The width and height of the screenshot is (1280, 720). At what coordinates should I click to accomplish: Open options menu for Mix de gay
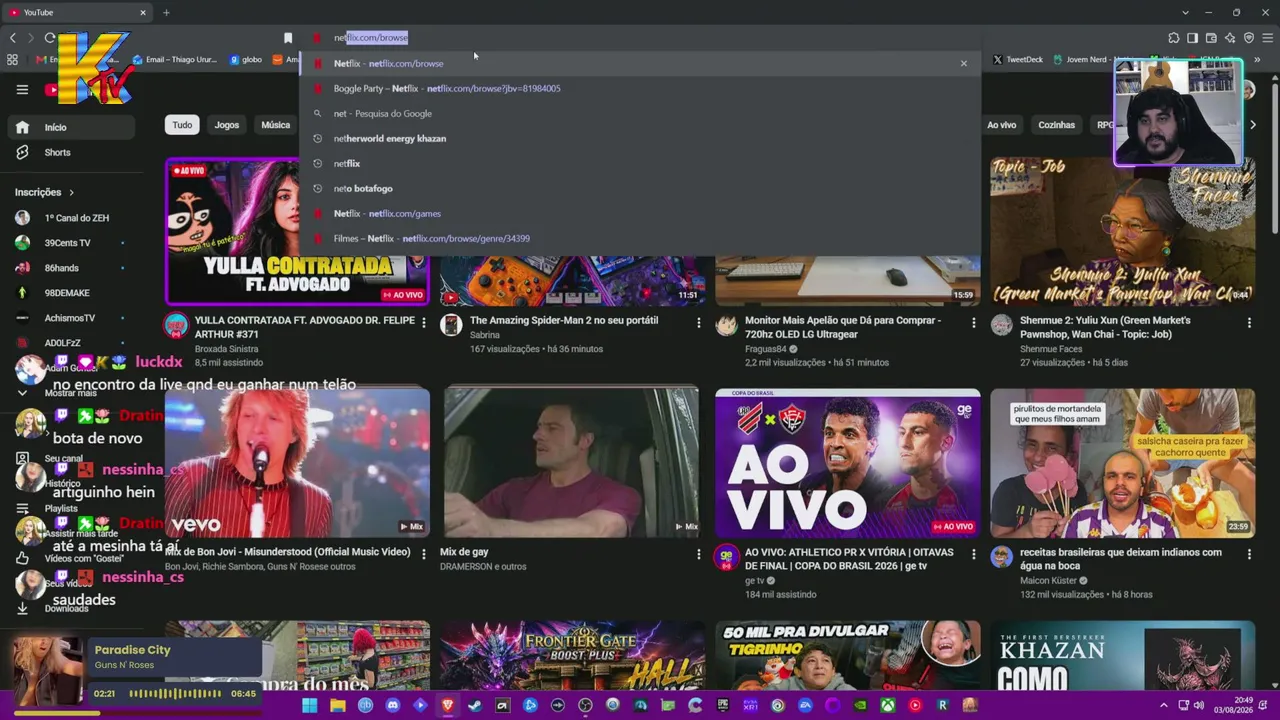(699, 554)
